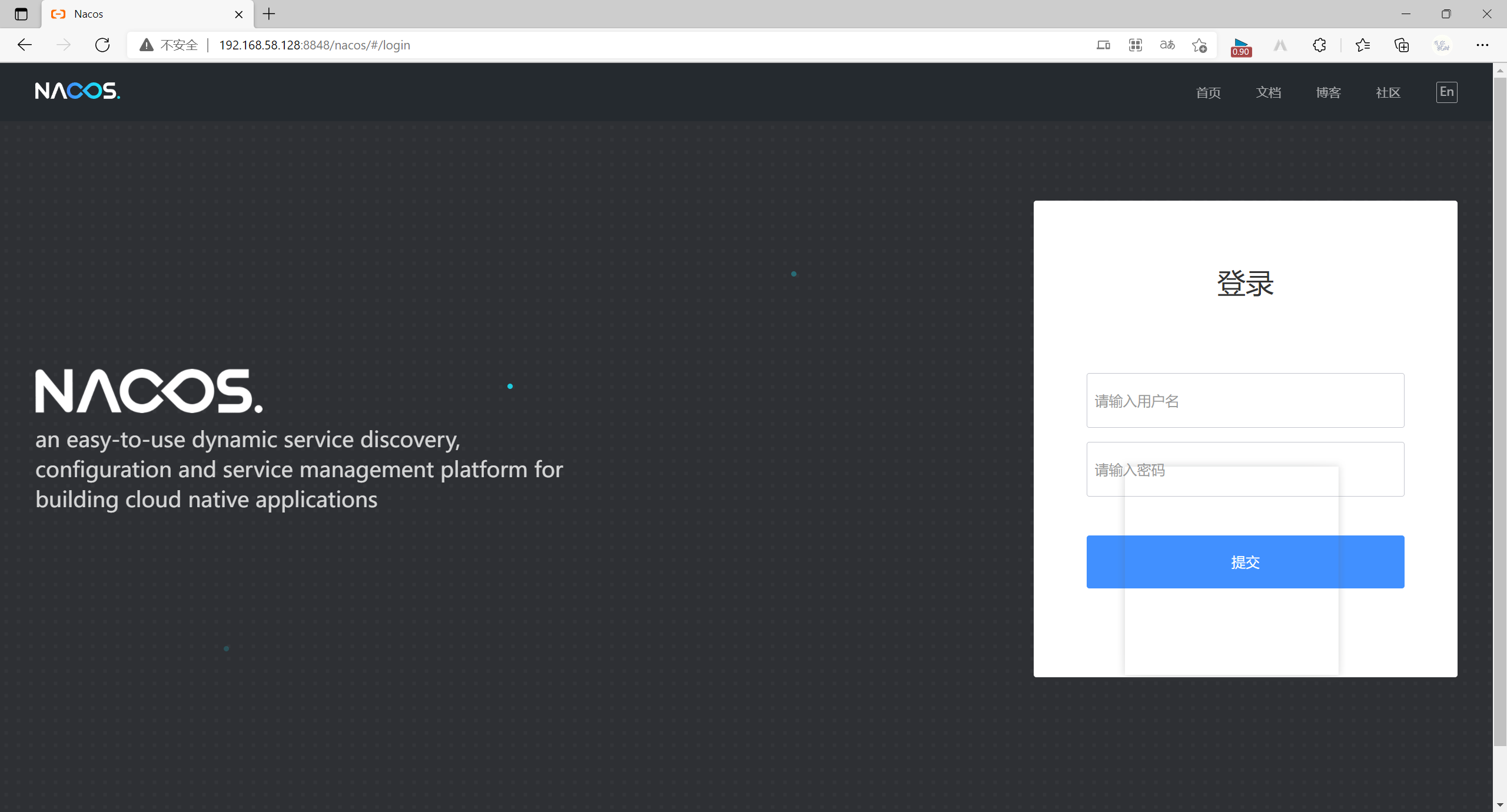Open the 首页 navigation link
This screenshot has height=812, width=1507.
coord(1208,92)
